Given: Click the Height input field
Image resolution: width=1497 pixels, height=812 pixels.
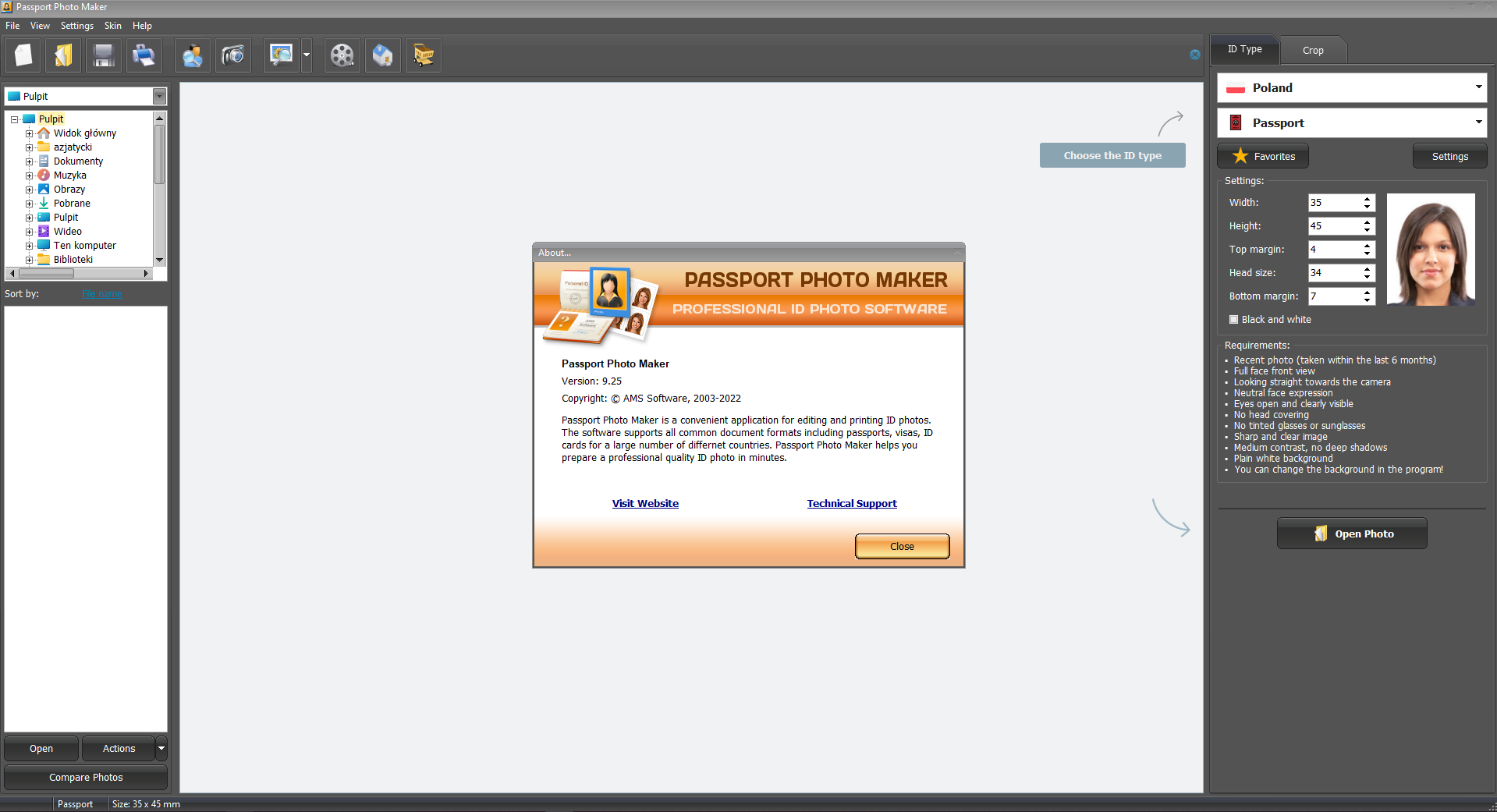Looking at the screenshot, I should pyautogui.click(x=1335, y=226).
